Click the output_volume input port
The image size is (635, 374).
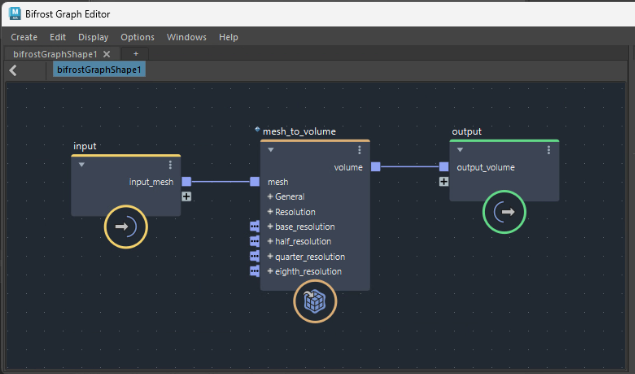[x=443, y=167]
